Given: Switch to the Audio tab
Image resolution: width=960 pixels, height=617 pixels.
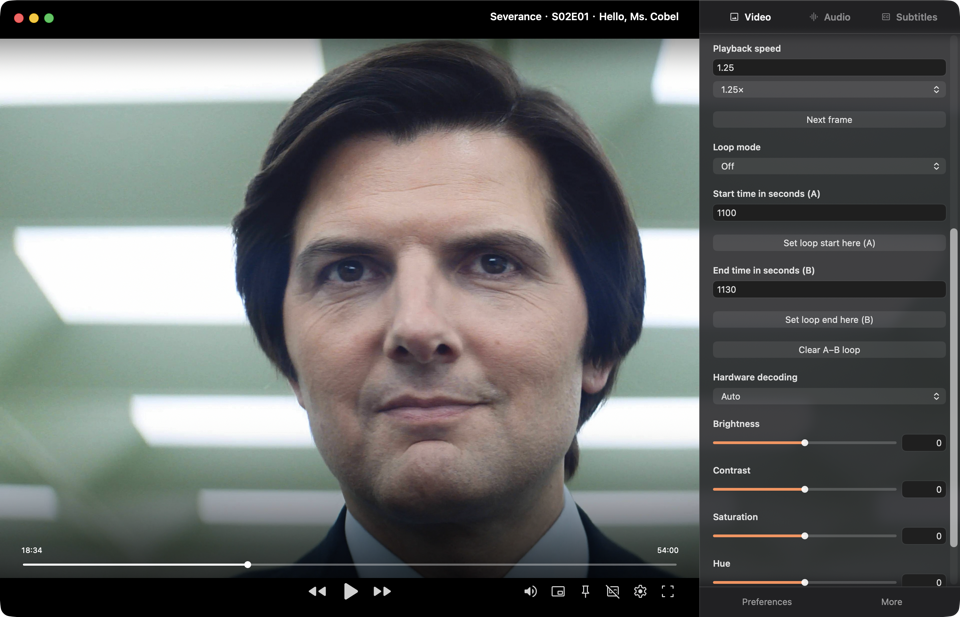Looking at the screenshot, I should 830,17.
